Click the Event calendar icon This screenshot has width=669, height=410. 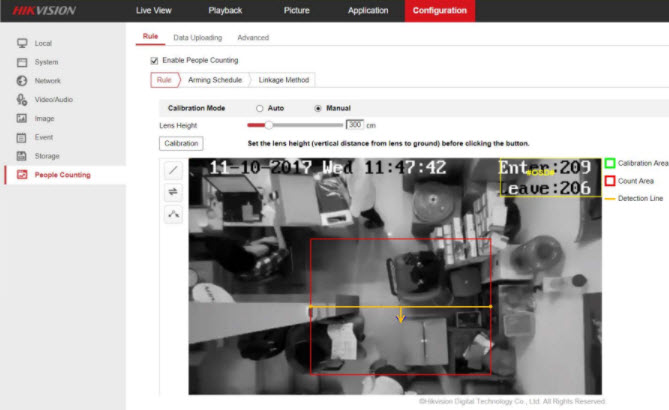tap(22, 137)
